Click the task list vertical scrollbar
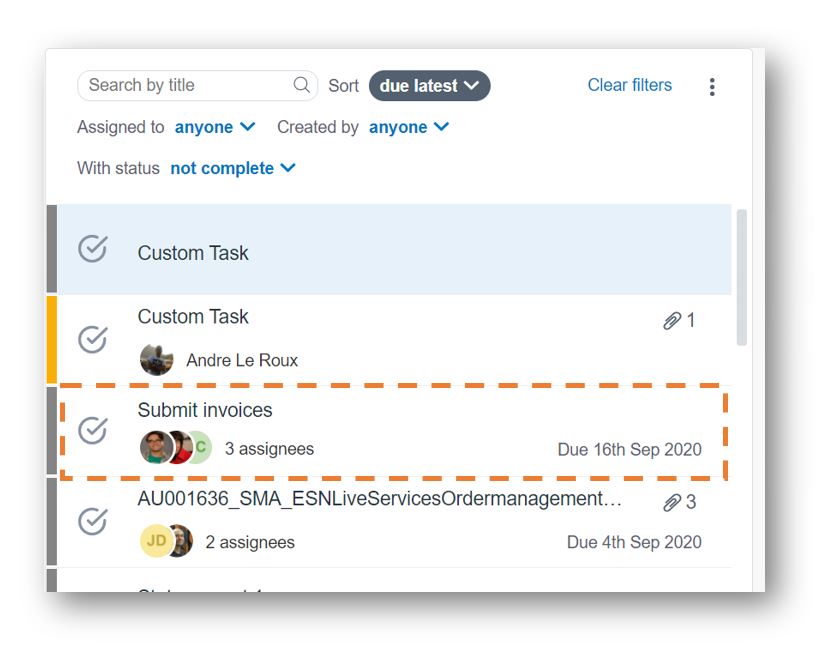This screenshot has height=655, width=835. point(741,277)
